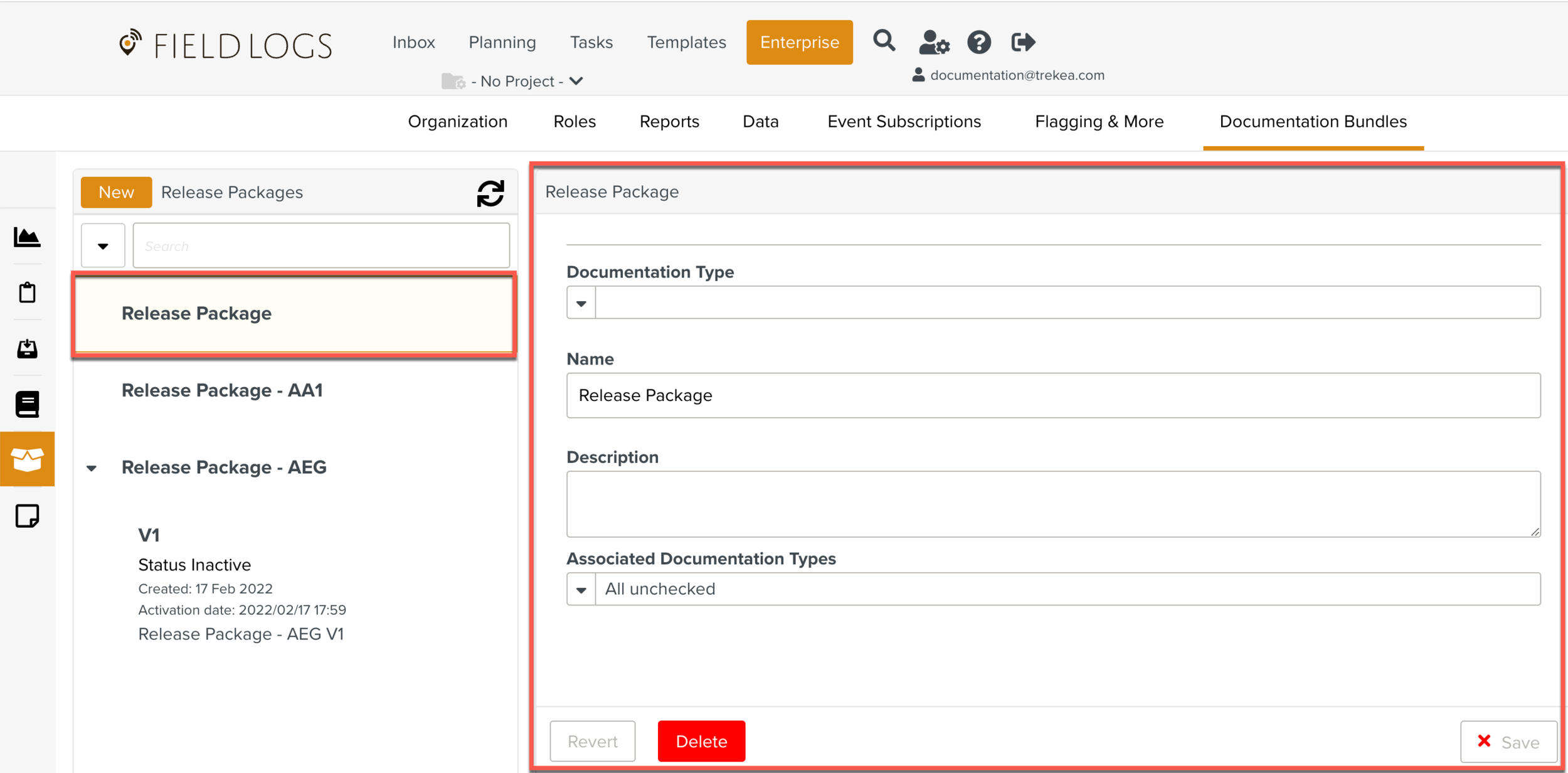Screen dimensions: 1568x773
Task: Open the Templates menu item
Action: click(x=686, y=42)
